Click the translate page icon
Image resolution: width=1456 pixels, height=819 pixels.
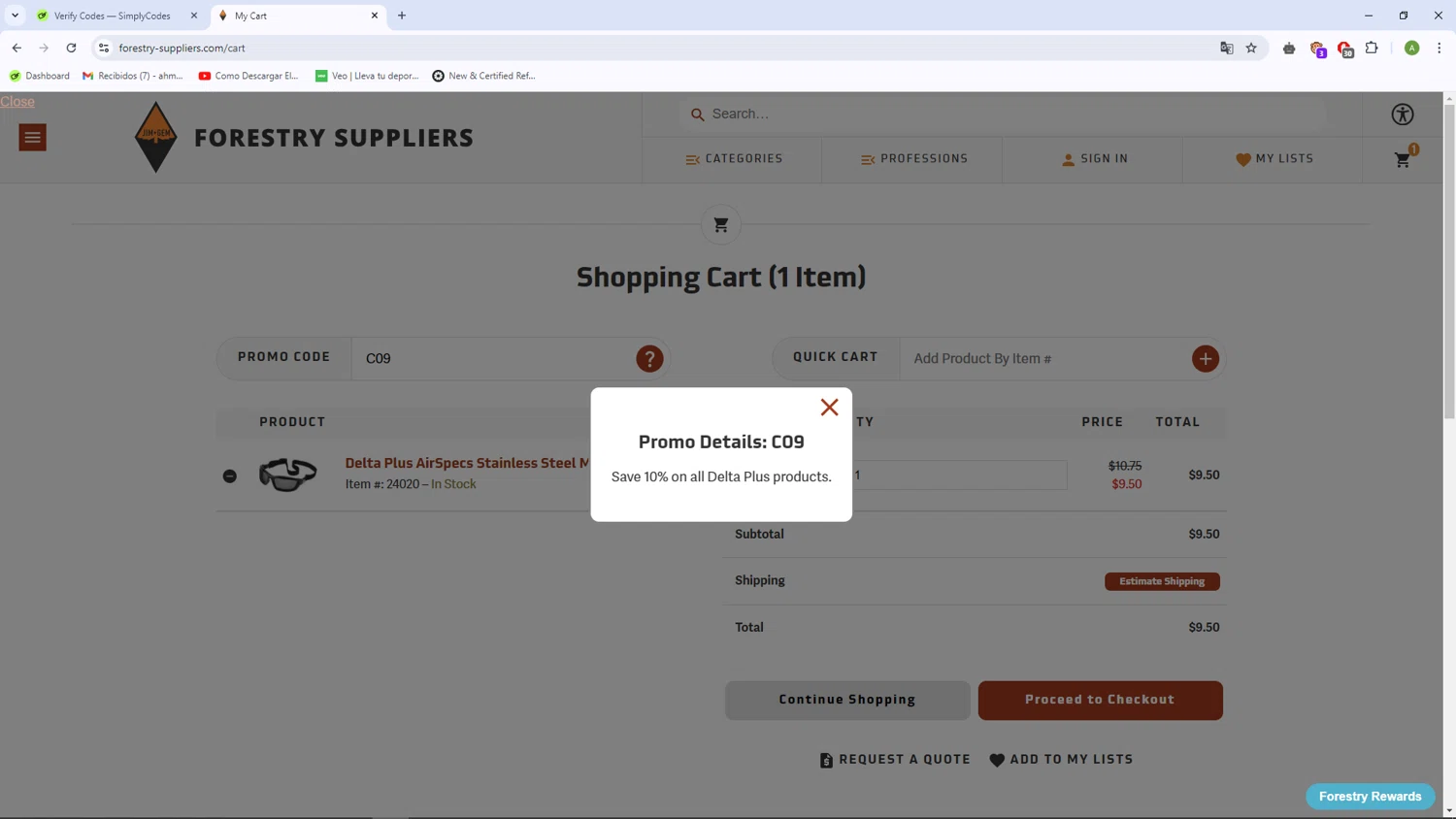[x=1227, y=48]
